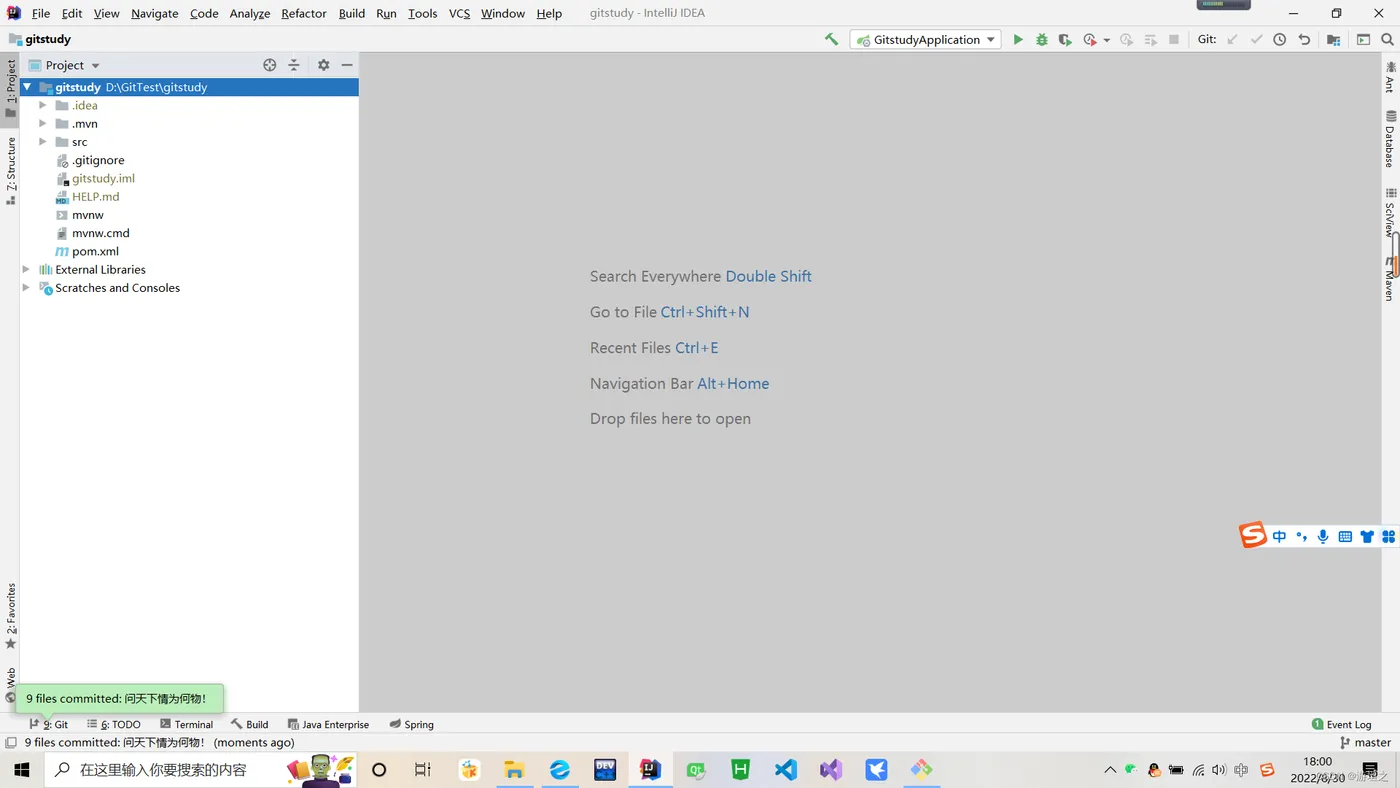
Task: Select the pom.xml file
Action: pos(95,251)
